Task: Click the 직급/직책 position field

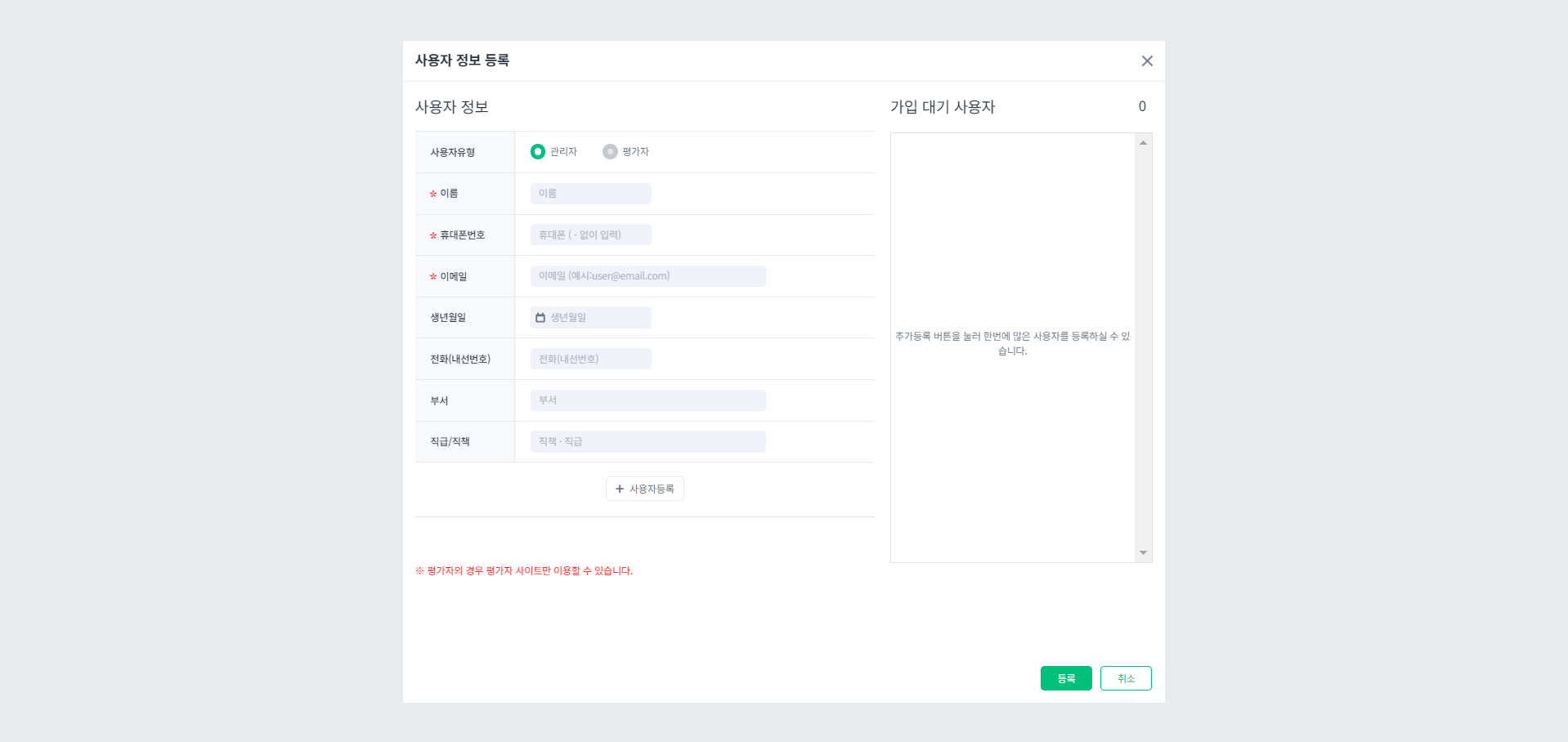Action: pyautogui.click(x=647, y=441)
